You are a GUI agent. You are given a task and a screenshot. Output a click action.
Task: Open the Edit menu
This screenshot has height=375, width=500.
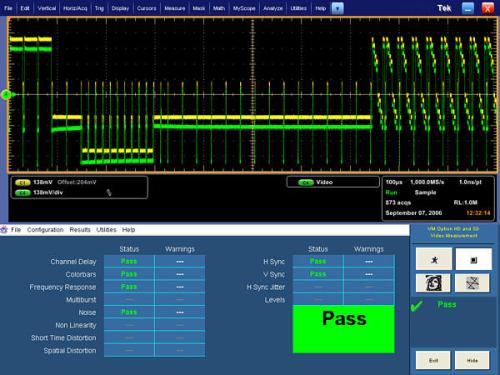[25, 8]
